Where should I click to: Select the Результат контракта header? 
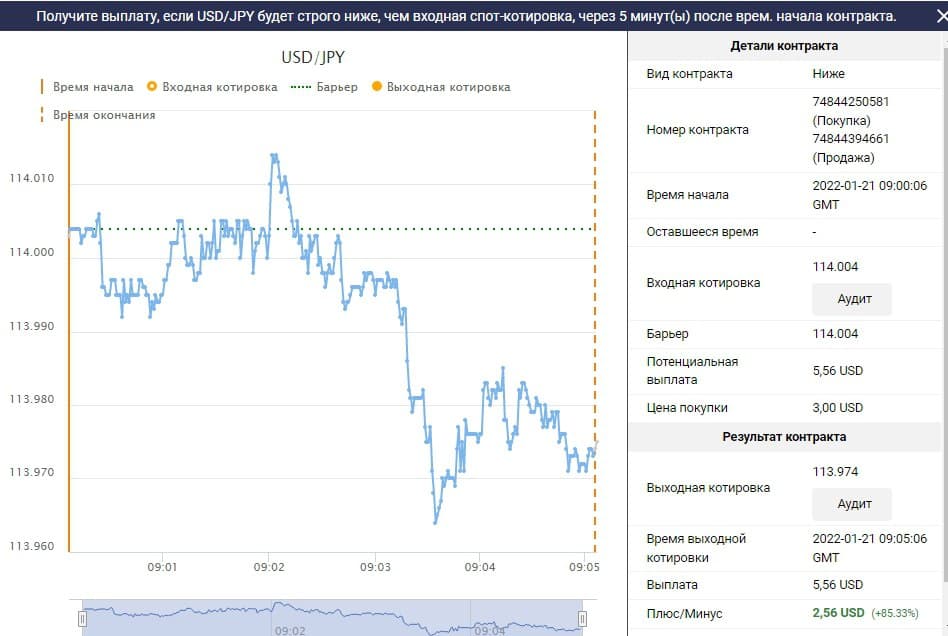[784, 436]
